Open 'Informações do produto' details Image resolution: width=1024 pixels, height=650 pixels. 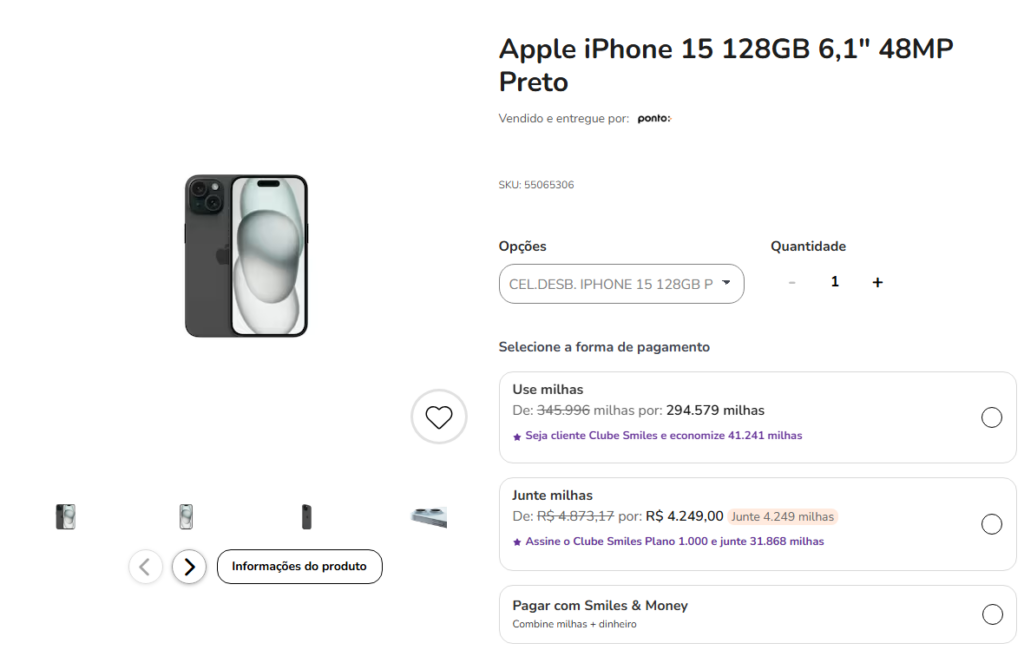(299, 566)
